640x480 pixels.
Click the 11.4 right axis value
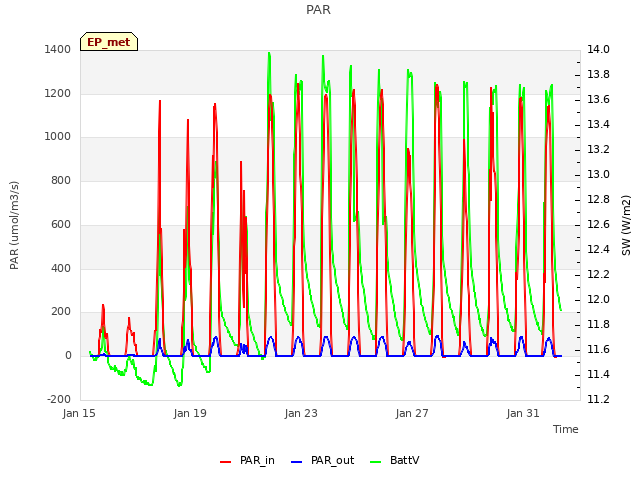click(598, 374)
